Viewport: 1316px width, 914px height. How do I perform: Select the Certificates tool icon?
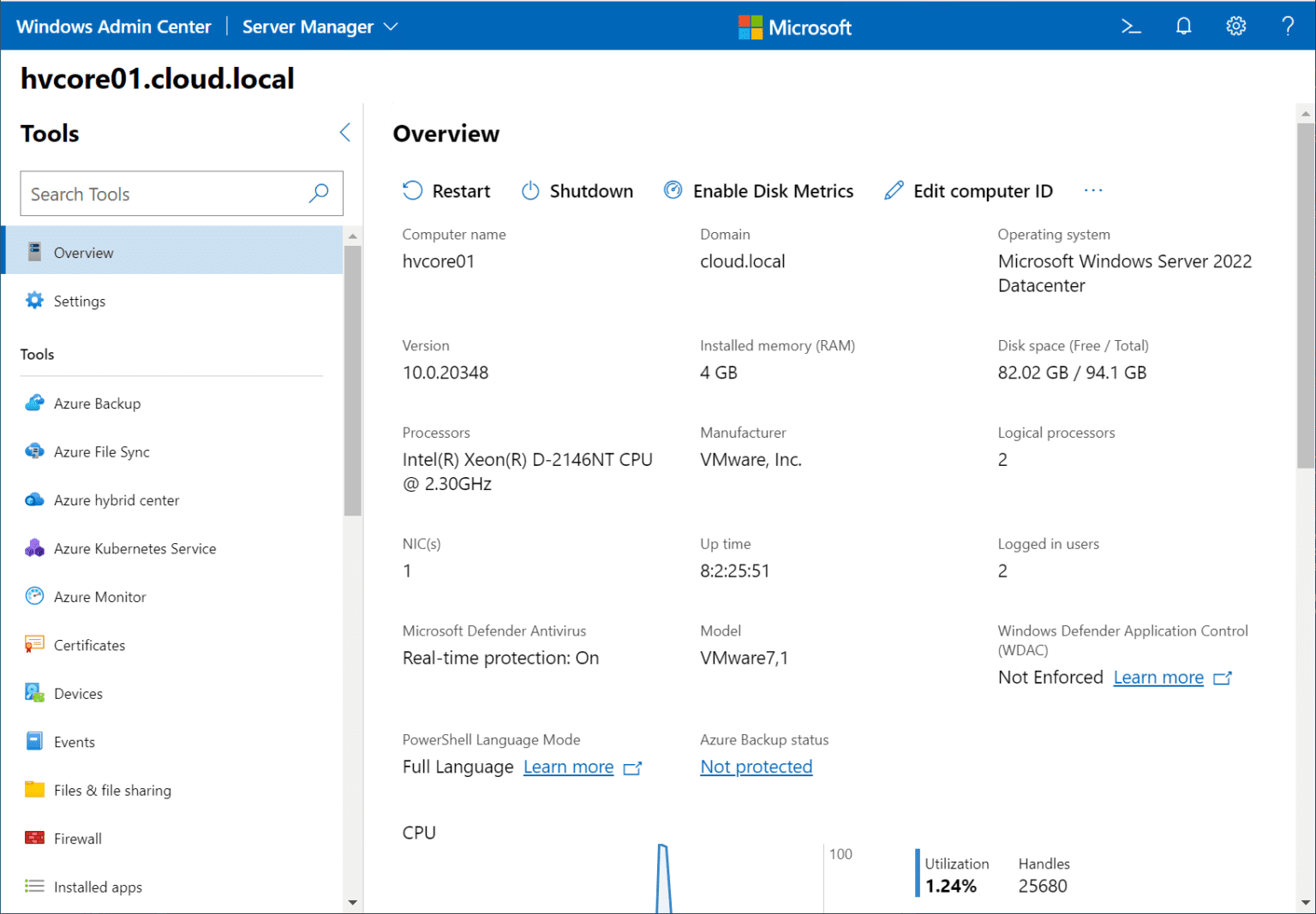coord(34,645)
